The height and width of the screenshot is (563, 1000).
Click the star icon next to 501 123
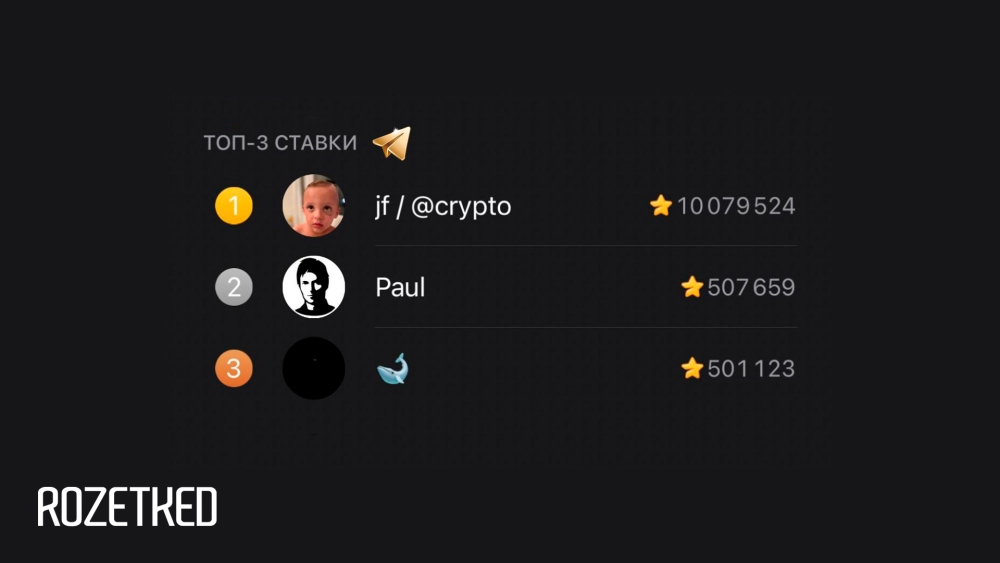[692, 369]
